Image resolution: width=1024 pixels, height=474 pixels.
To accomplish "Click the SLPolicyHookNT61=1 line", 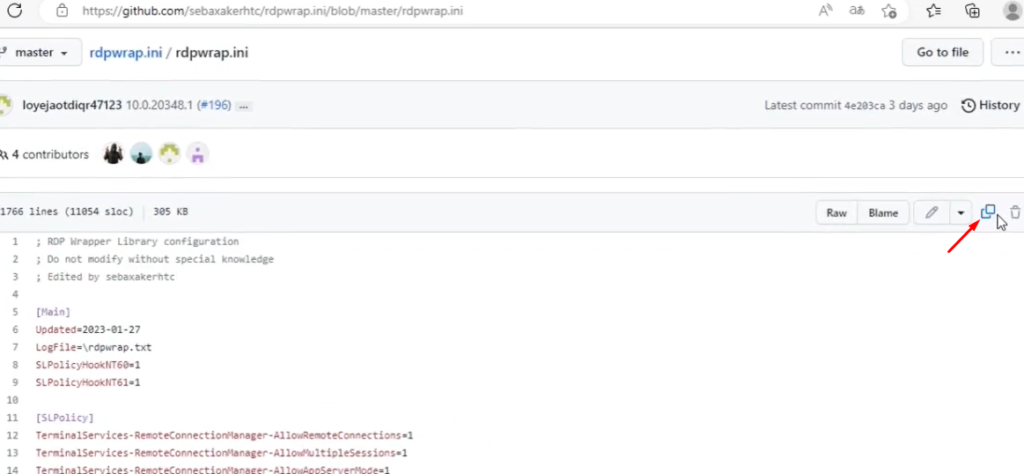I will tap(88, 383).
